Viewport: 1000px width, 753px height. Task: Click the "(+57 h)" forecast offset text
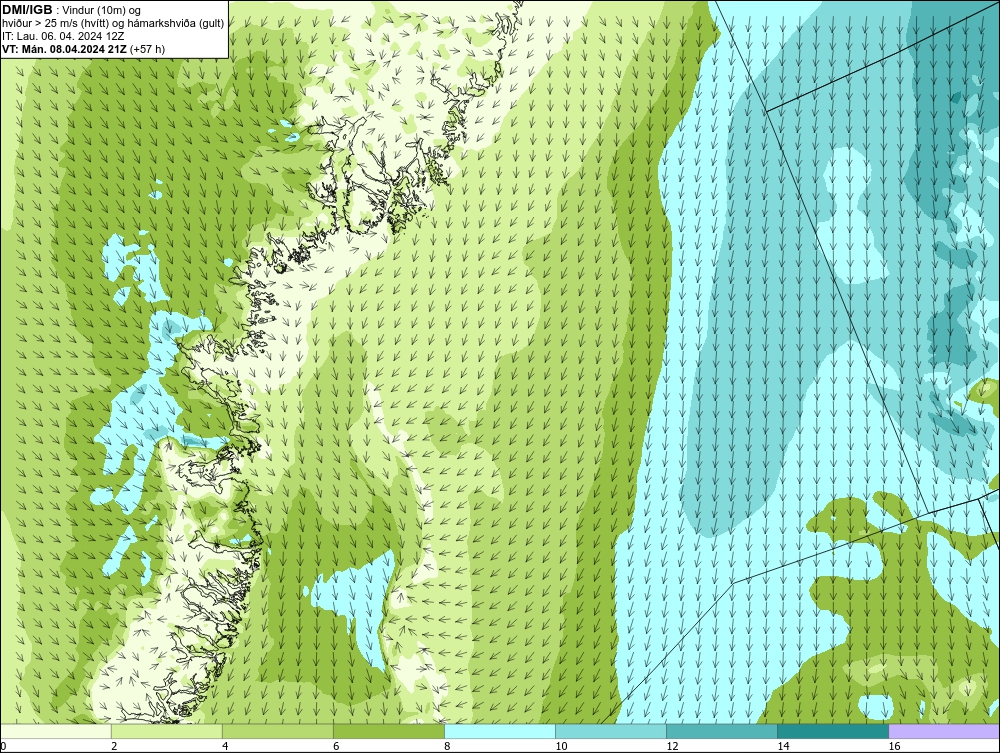[x=147, y=49]
